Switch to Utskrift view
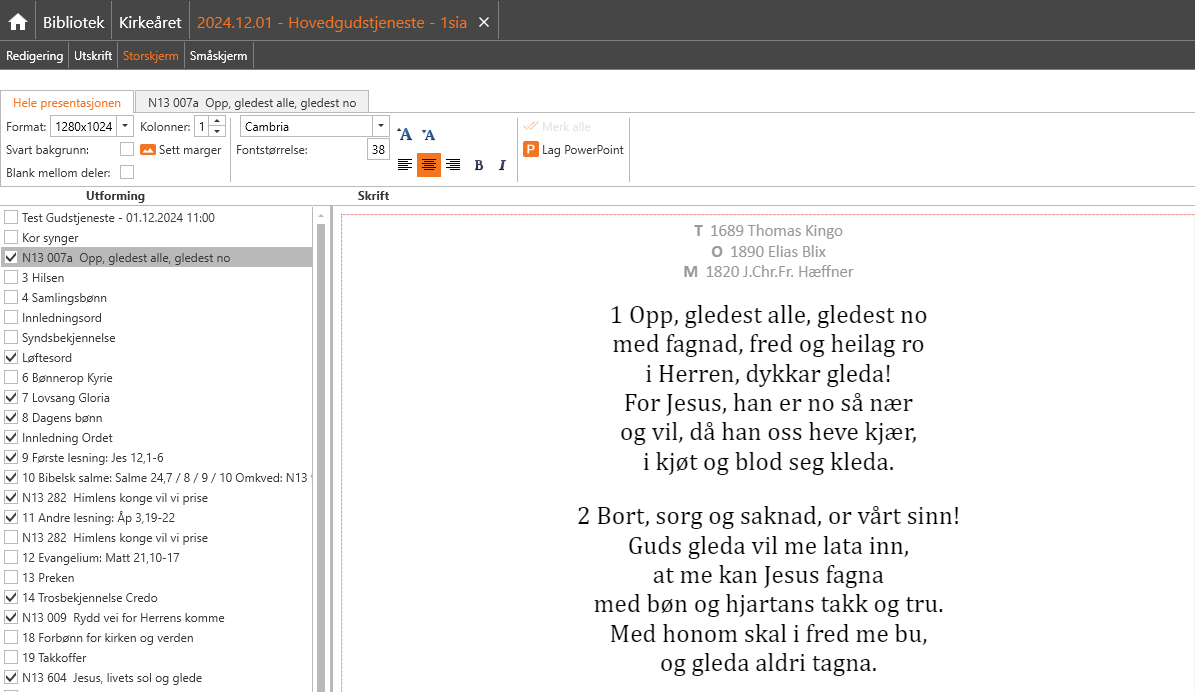This screenshot has width=1195, height=692. [x=93, y=56]
